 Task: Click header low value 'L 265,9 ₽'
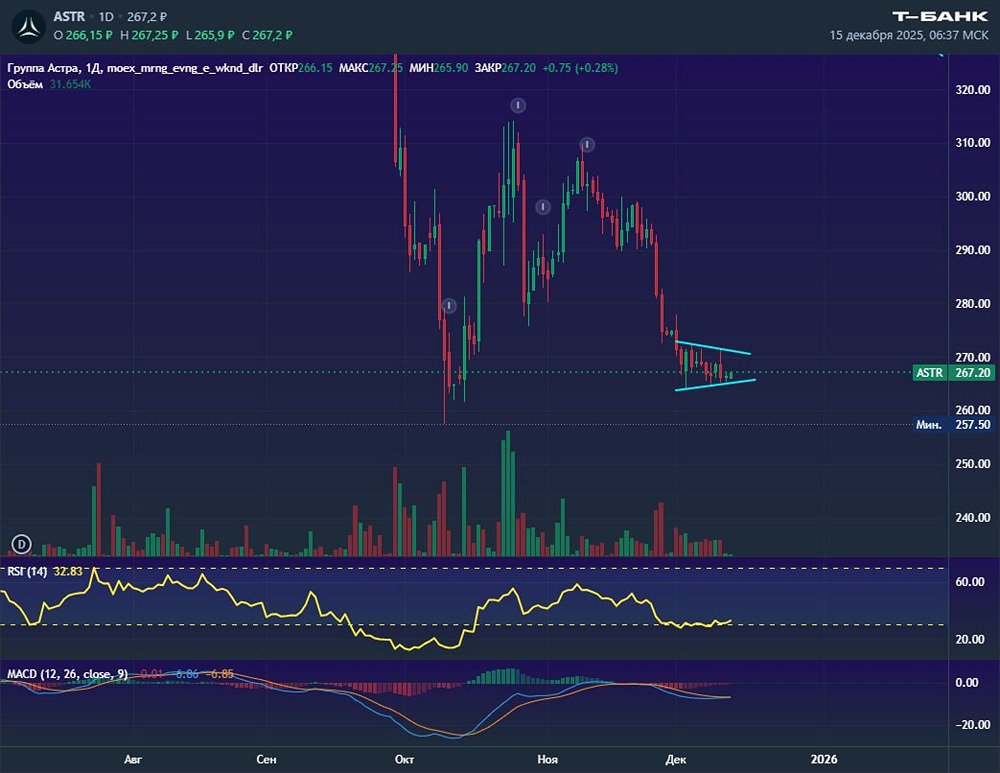pyautogui.click(x=210, y=35)
